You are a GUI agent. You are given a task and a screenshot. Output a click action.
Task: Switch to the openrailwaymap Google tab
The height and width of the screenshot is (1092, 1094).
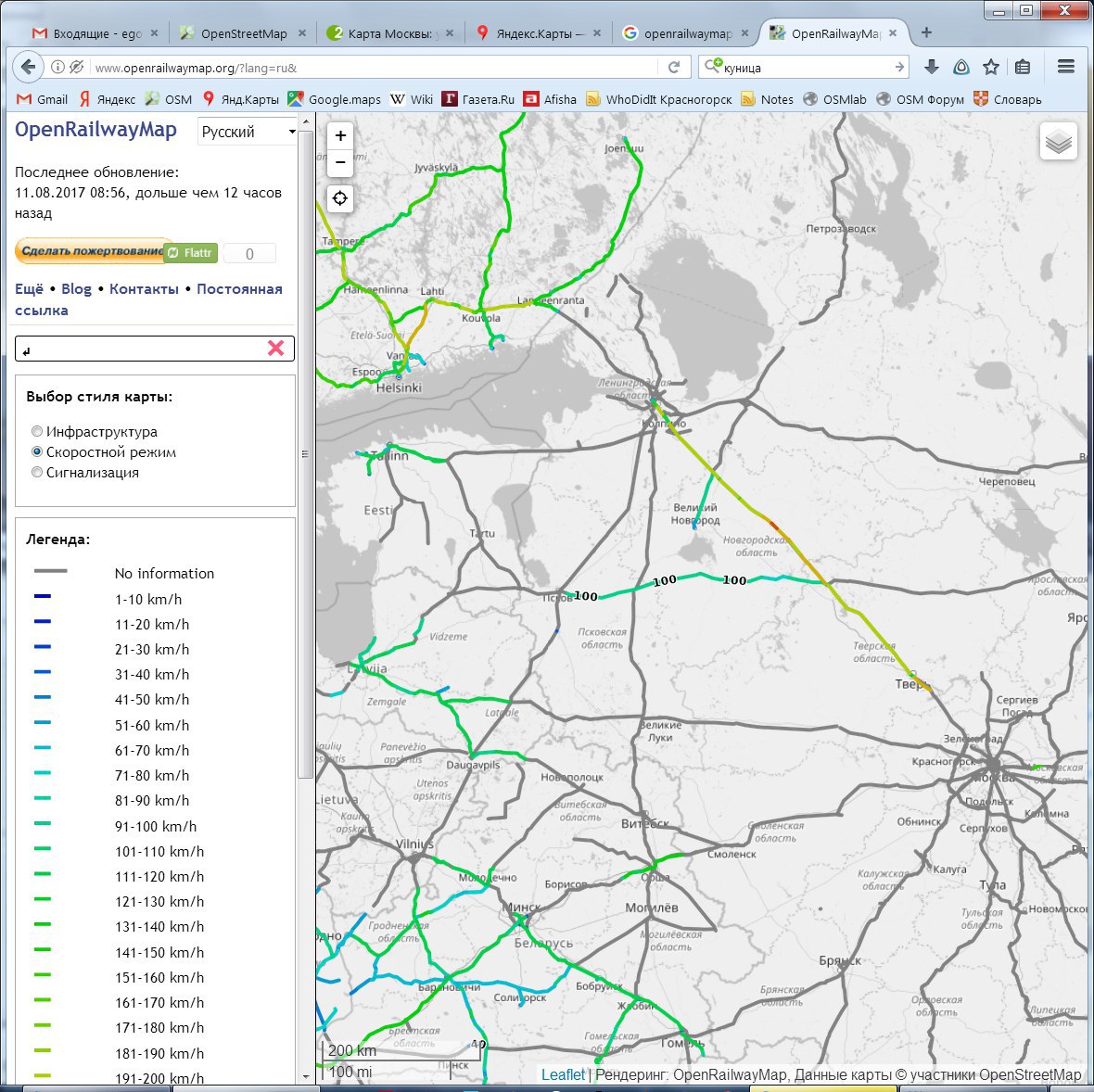pyautogui.click(x=684, y=32)
